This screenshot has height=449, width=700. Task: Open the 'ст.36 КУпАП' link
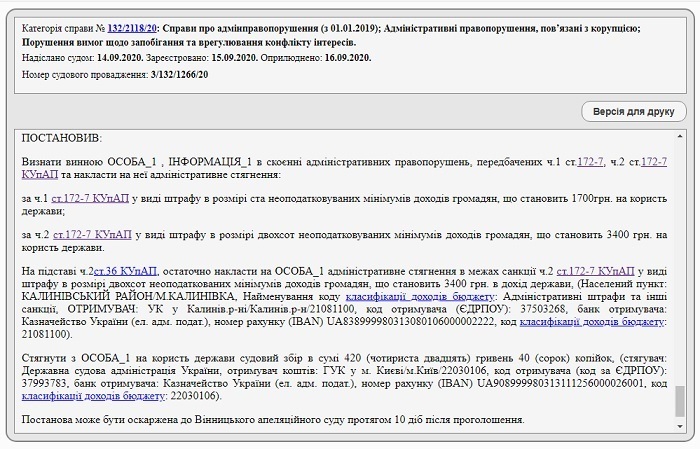[125, 271]
